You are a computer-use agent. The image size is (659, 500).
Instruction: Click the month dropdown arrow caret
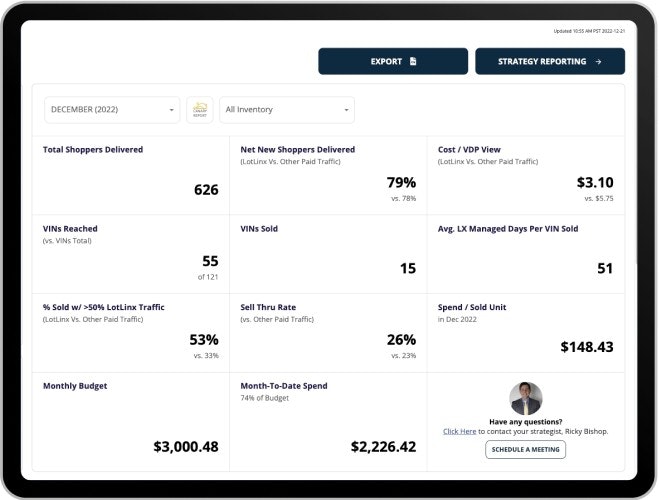(171, 110)
